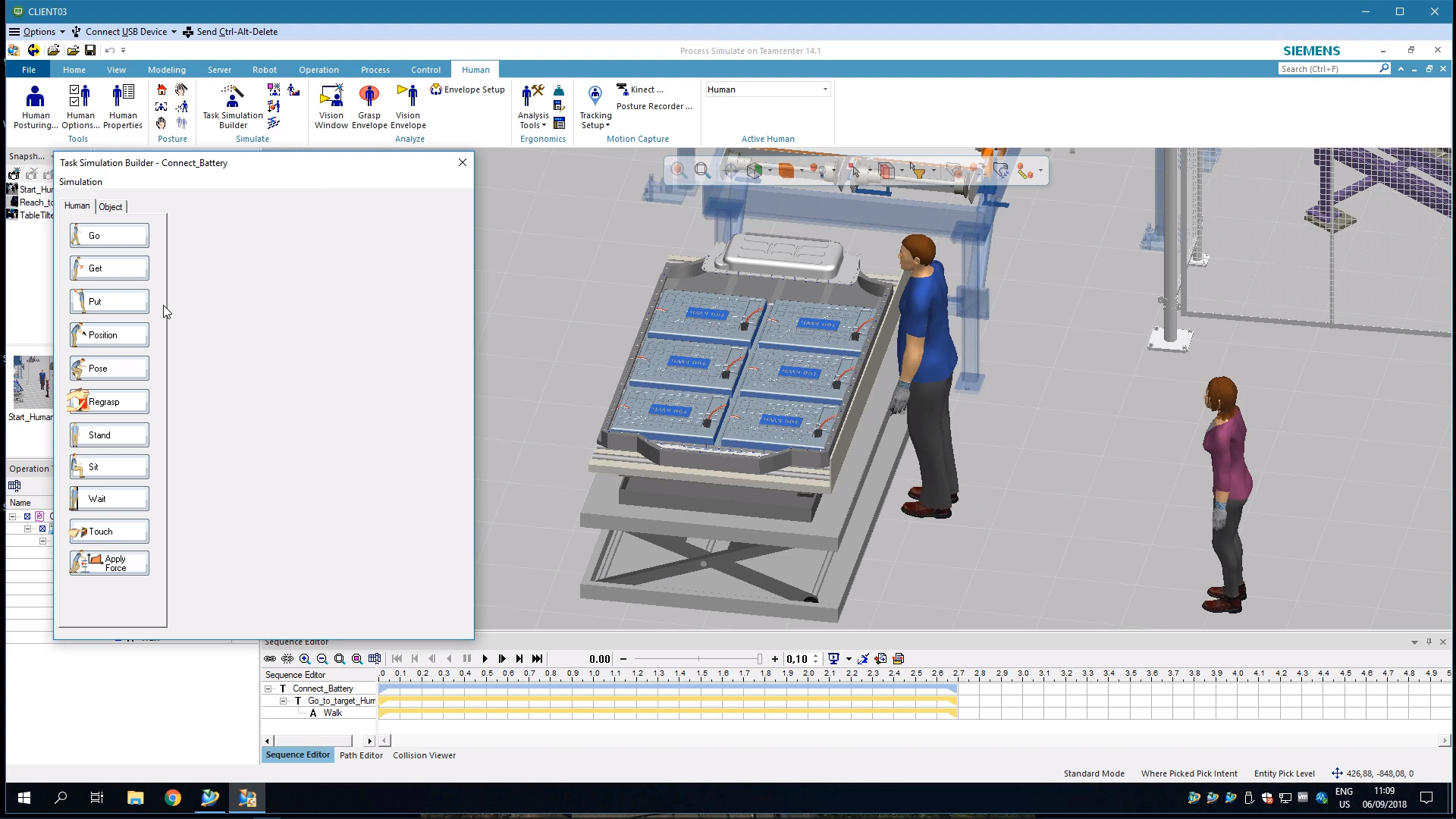Collapse Connect_Battery in Sequence Editor
The width and height of the screenshot is (1456, 819).
click(268, 689)
